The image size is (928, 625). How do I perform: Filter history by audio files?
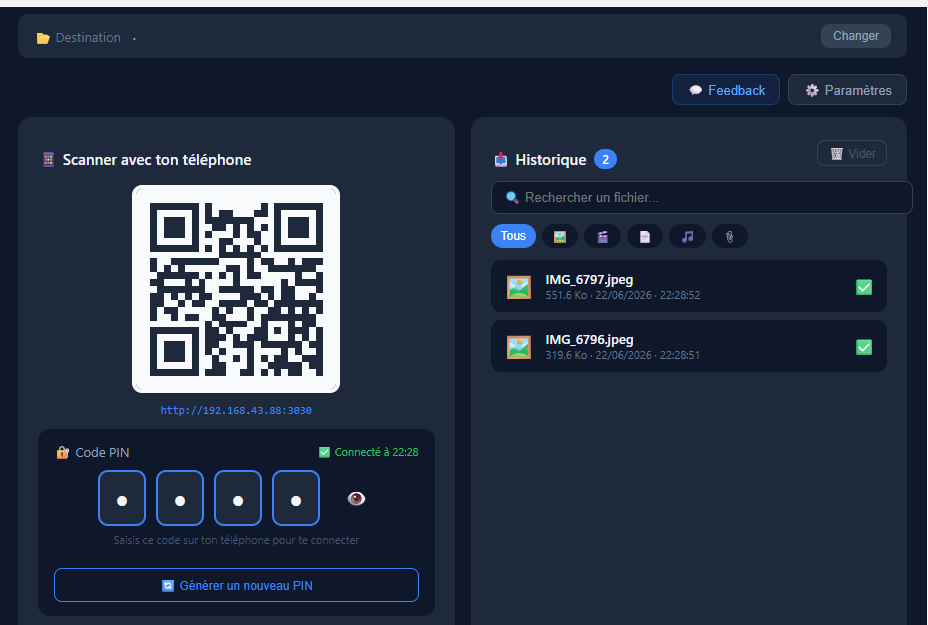687,236
